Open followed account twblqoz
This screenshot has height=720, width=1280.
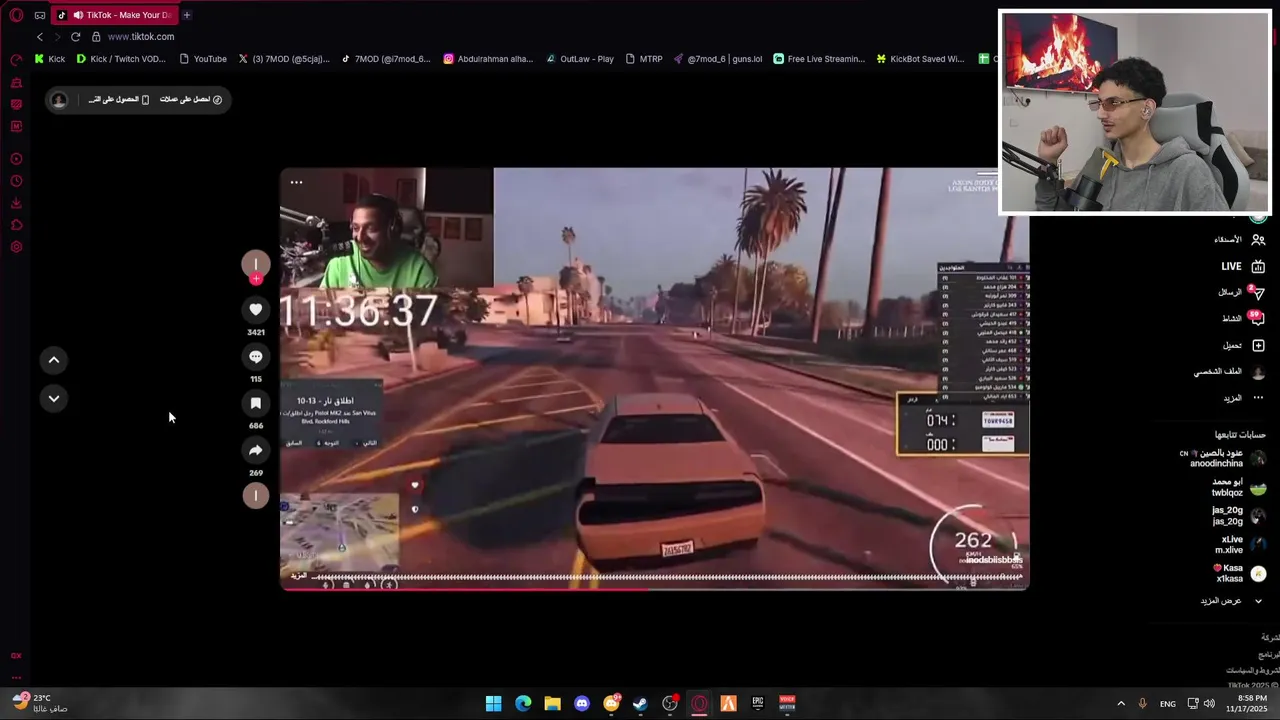click(1238, 487)
